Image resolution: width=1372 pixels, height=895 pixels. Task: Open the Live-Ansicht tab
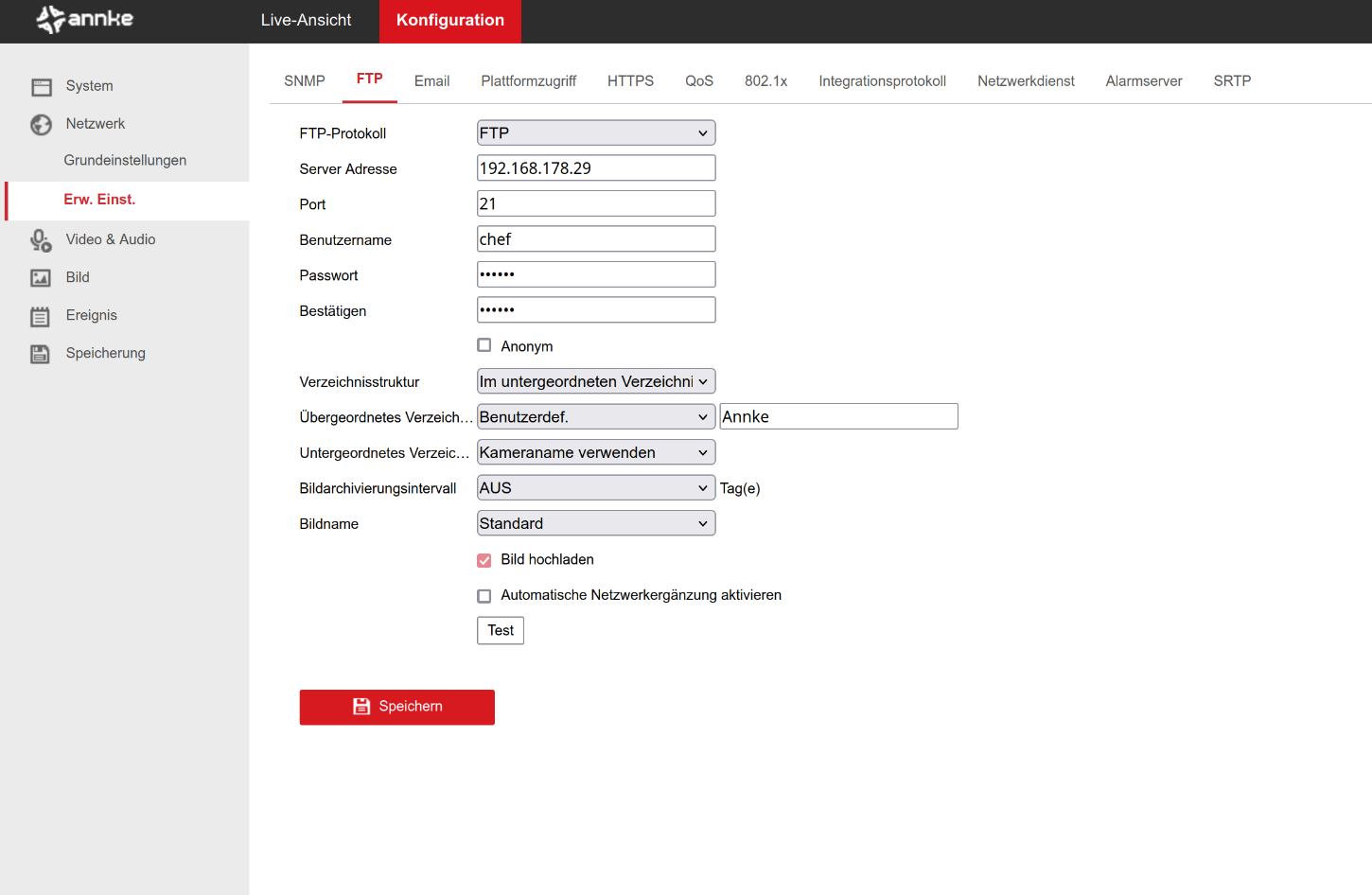(306, 21)
